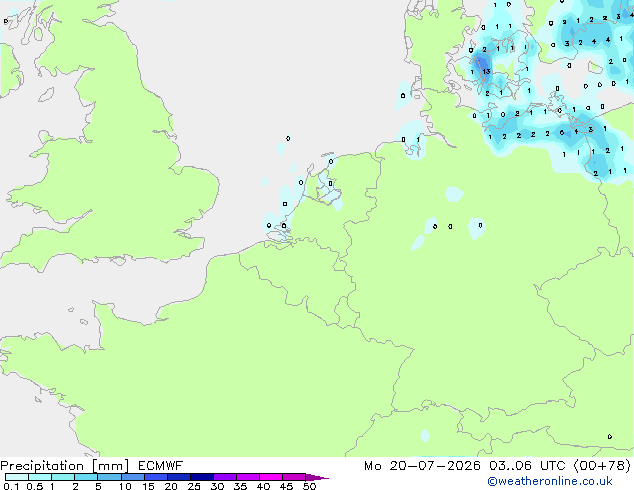Select the 5 to 10 mm legend swatch

click(x=109, y=477)
